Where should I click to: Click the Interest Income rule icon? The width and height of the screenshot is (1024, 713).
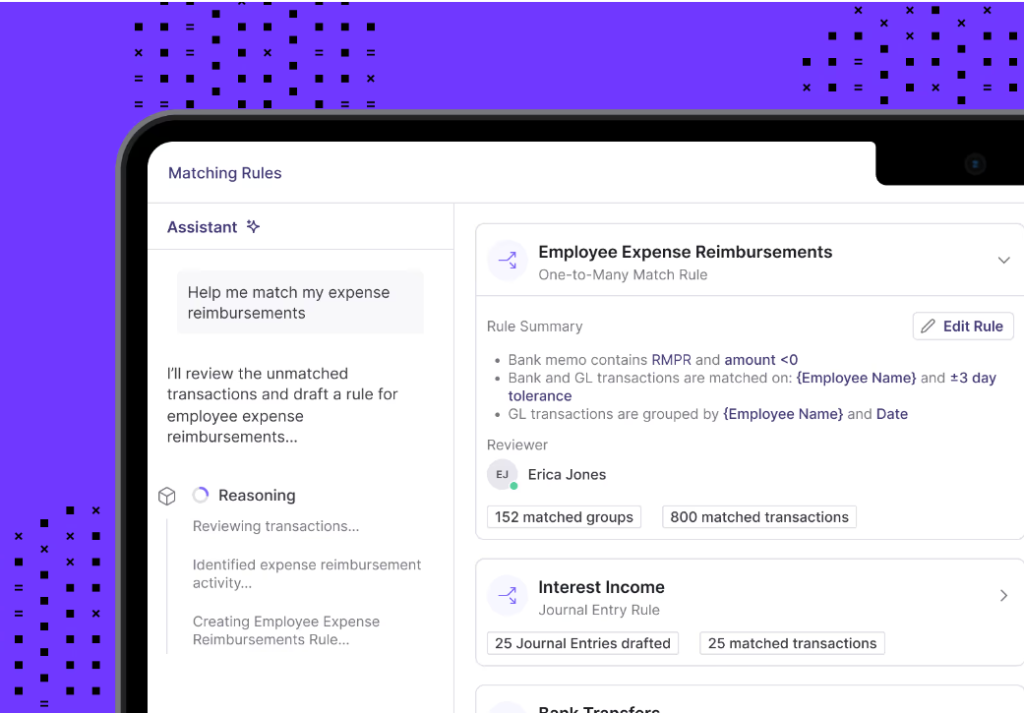[x=508, y=596]
